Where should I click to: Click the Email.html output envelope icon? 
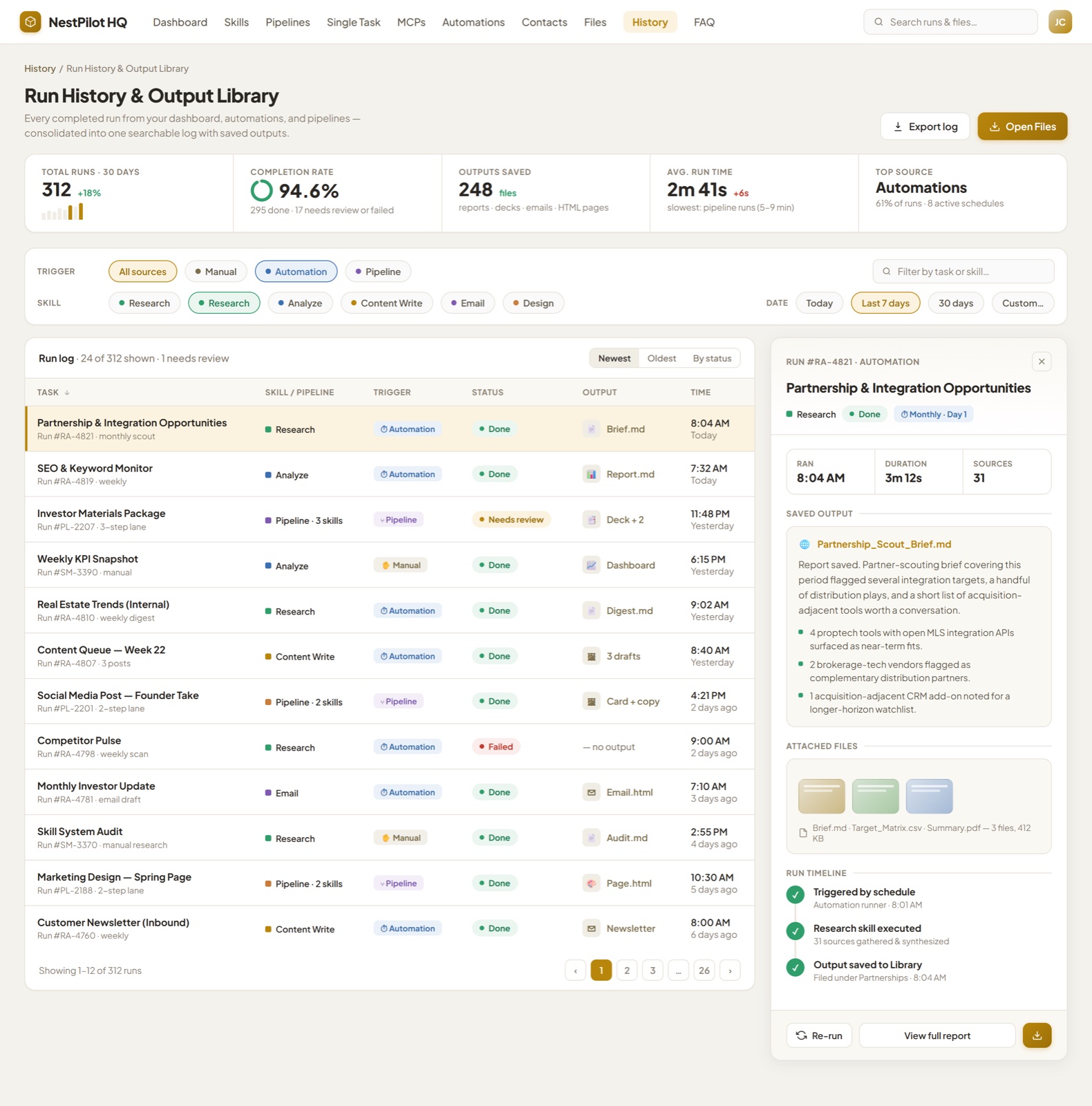591,792
